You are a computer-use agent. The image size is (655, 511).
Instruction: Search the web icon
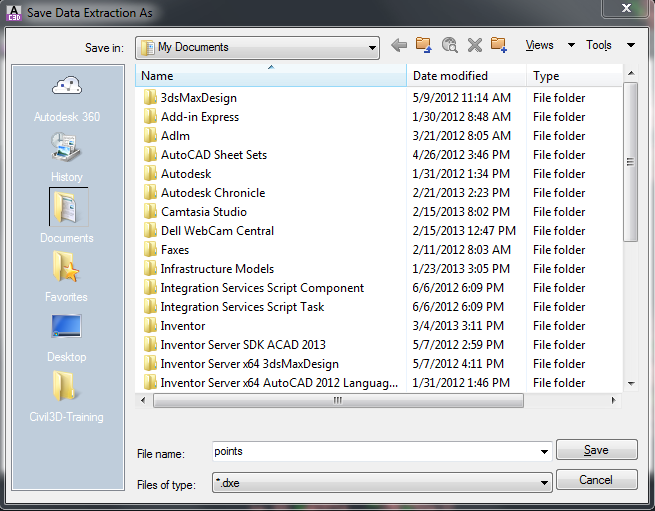point(449,45)
